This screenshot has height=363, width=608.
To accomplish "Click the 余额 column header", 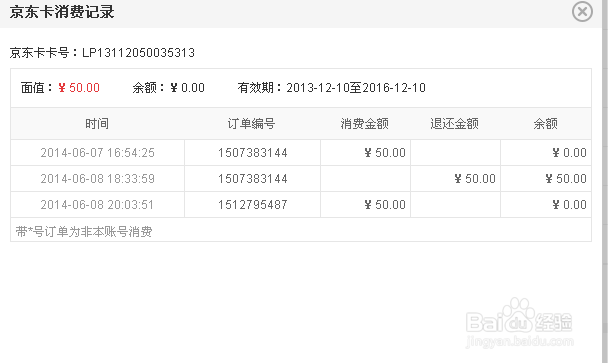I will point(545,124).
